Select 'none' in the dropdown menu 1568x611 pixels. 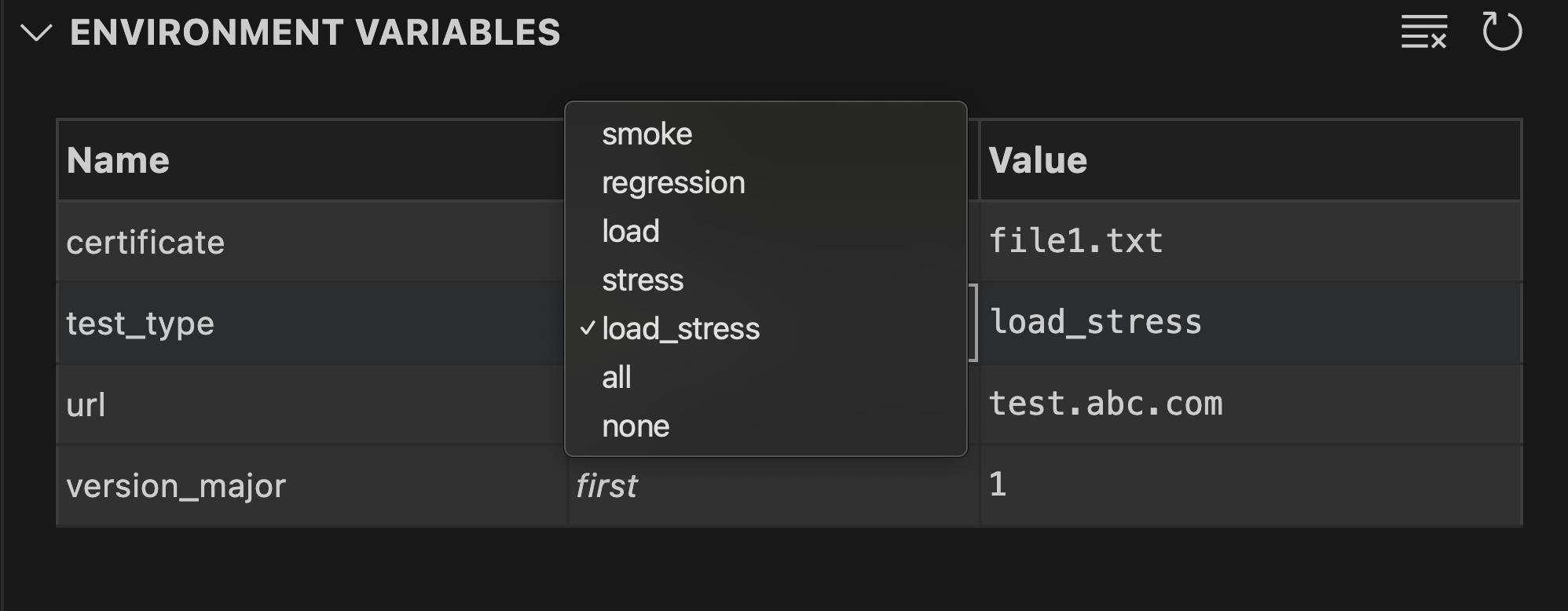coord(636,426)
